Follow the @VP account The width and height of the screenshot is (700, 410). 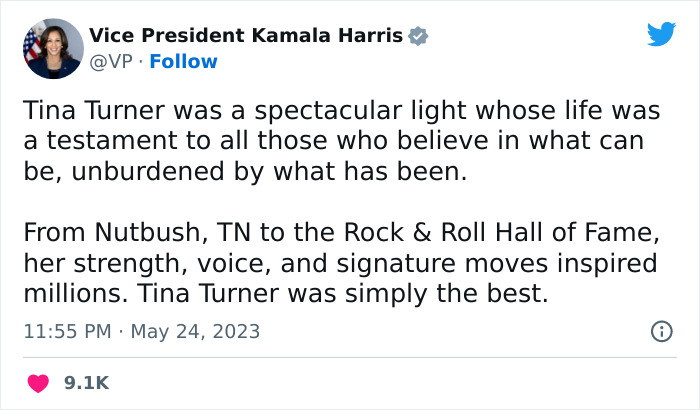(183, 62)
